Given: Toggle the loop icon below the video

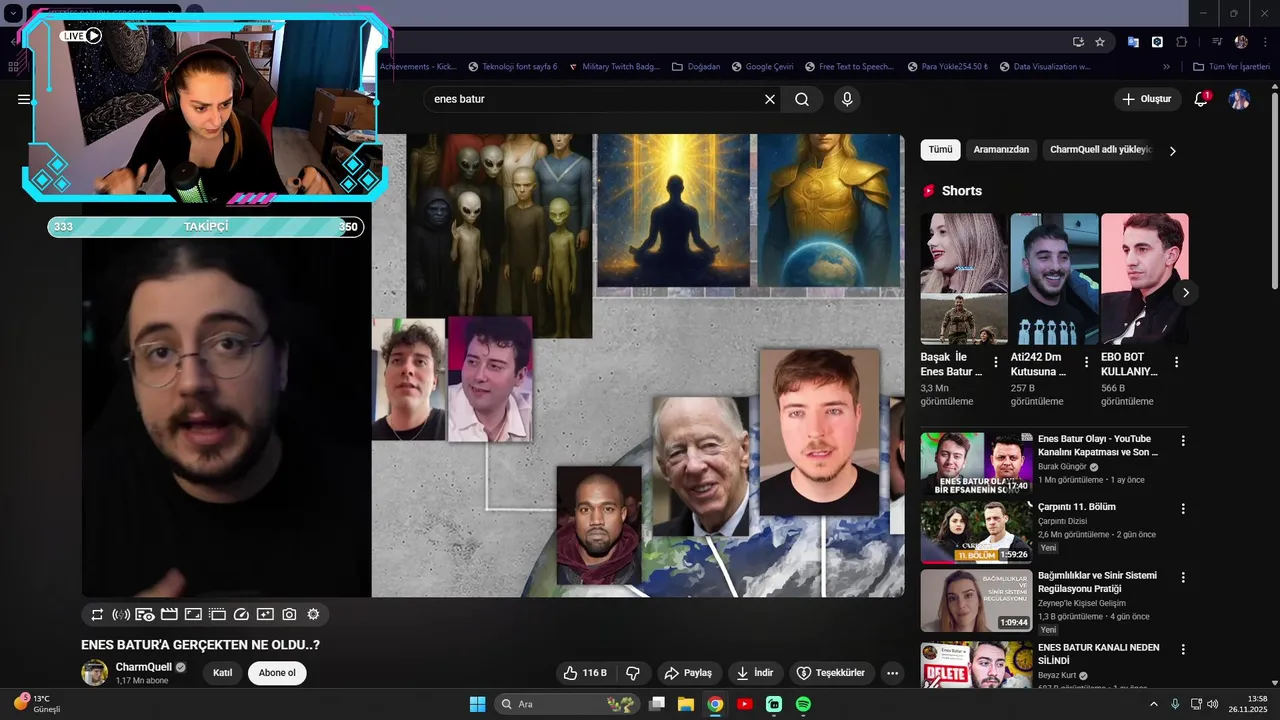Looking at the screenshot, I should (97, 615).
